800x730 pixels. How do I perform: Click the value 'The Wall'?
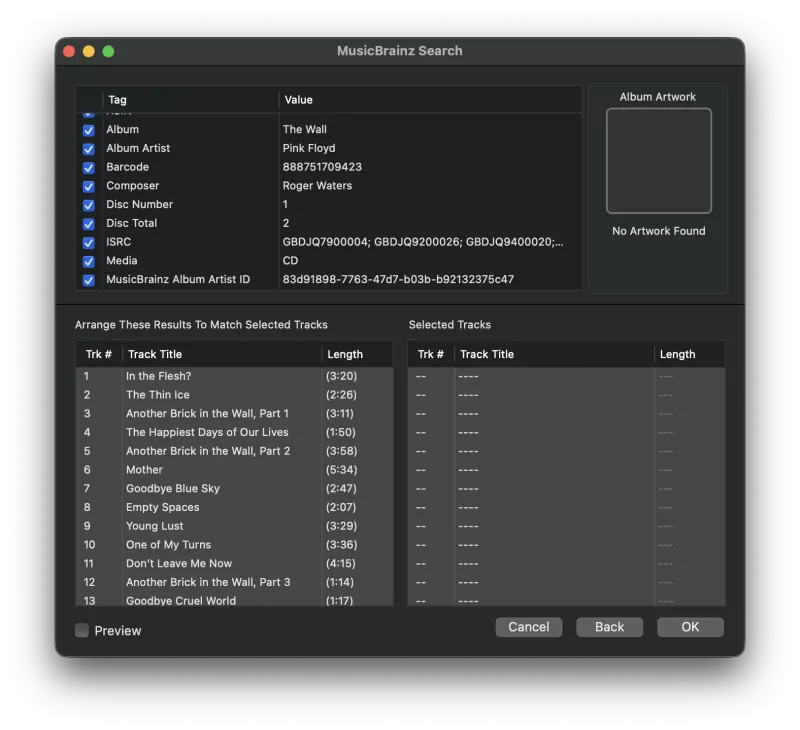click(x=305, y=130)
